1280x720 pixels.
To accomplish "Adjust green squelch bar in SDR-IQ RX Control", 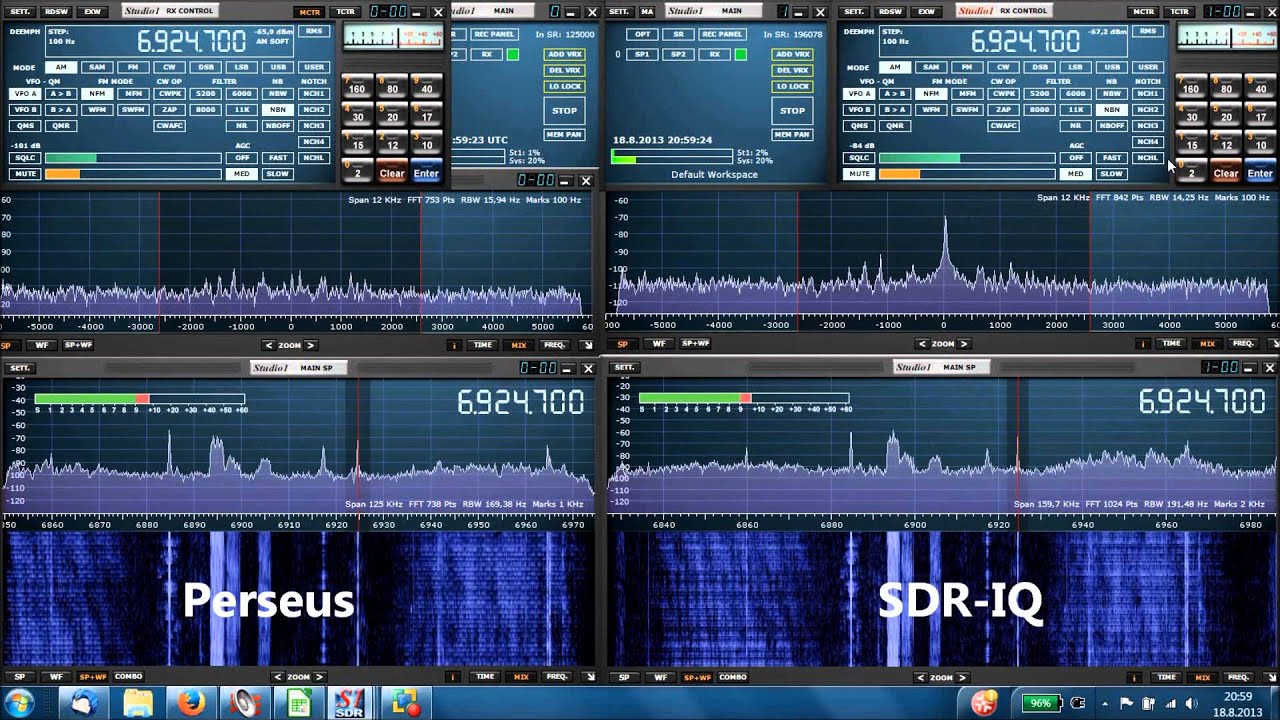I will point(966,158).
